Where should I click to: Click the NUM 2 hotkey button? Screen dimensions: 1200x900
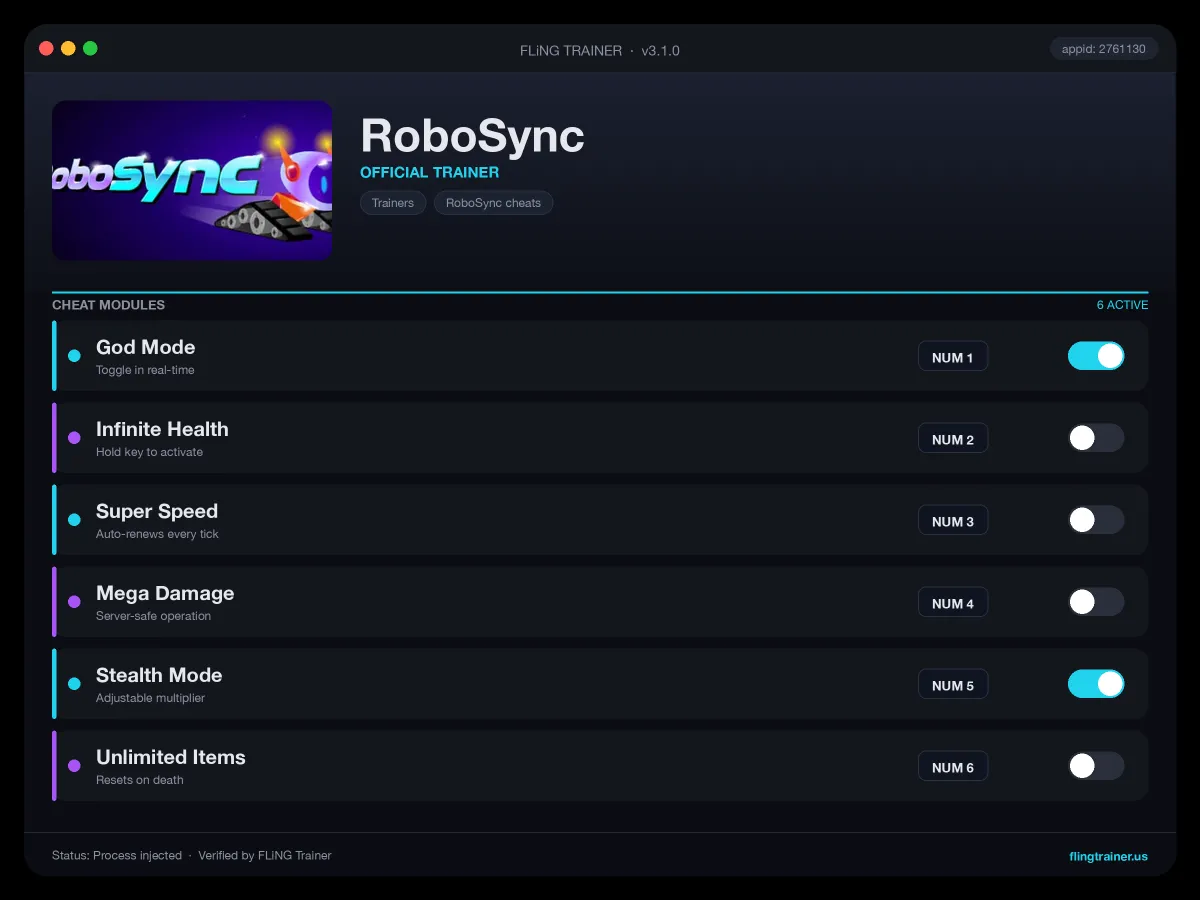coord(953,439)
